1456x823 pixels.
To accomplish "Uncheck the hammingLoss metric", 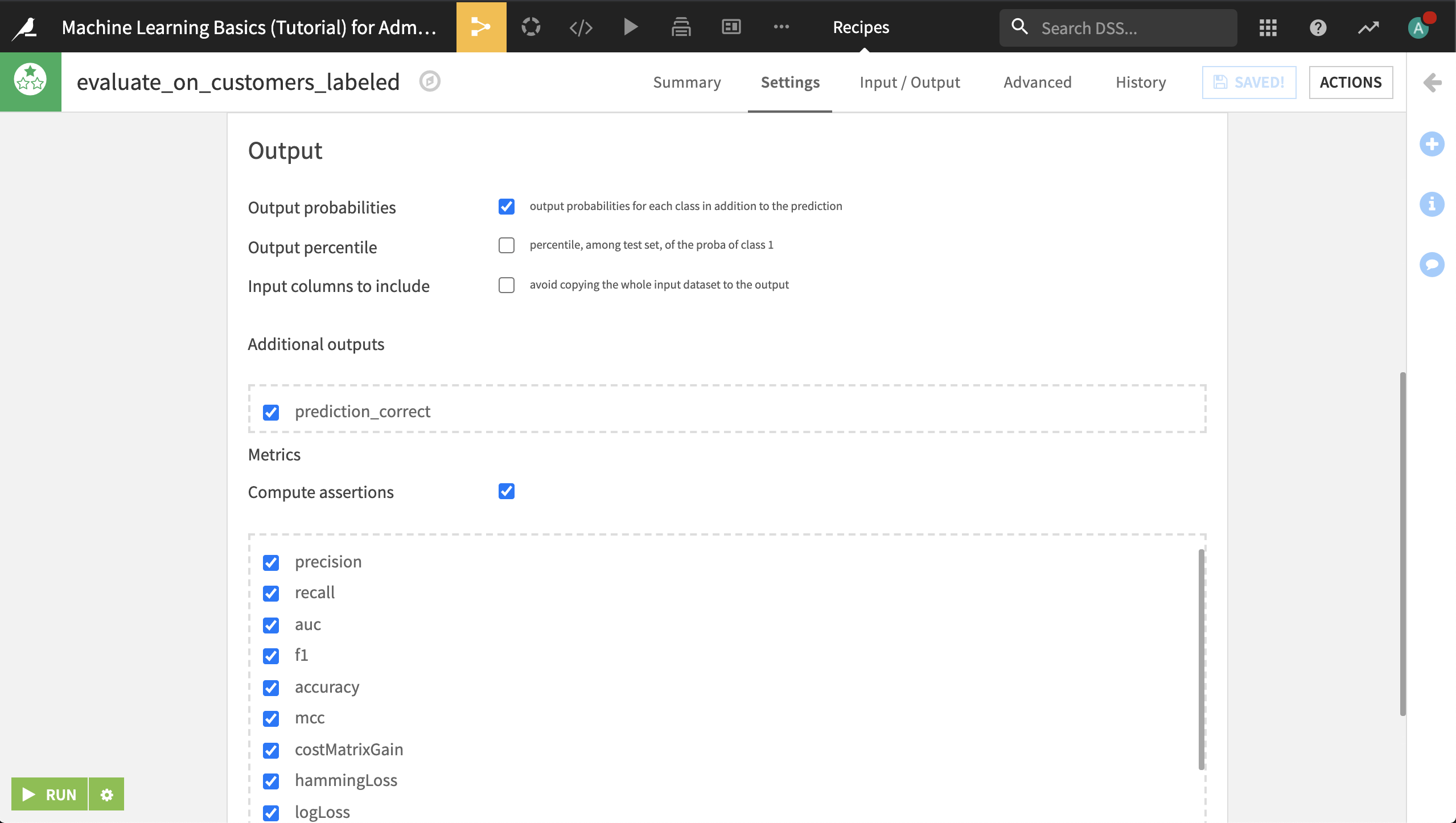I will [271, 781].
